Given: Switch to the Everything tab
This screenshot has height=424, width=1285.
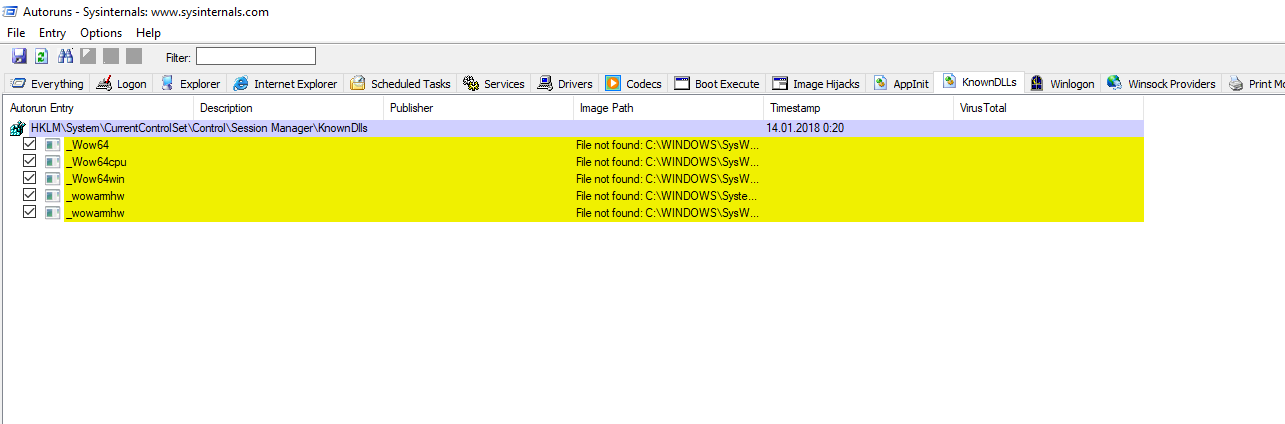Looking at the screenshot, I should tap(46, 84).
